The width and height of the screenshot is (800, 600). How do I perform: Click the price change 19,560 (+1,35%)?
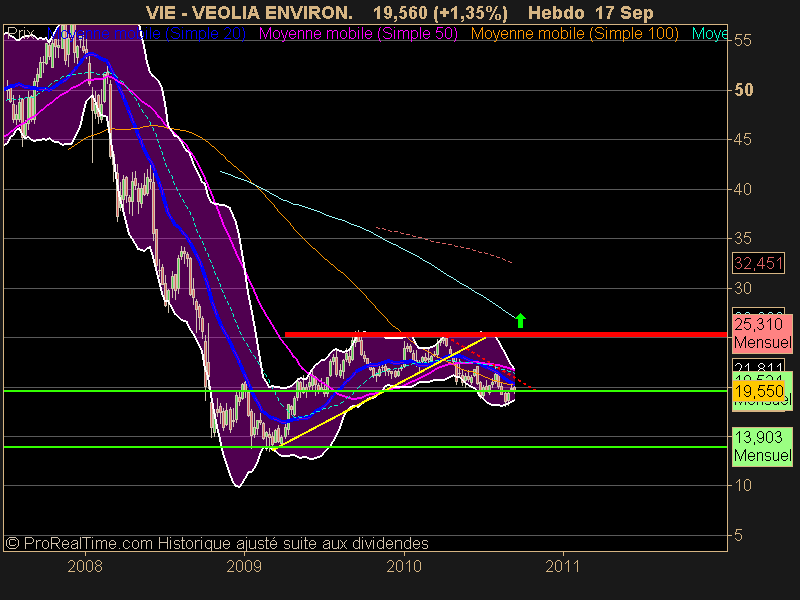[x=440, y=13]
